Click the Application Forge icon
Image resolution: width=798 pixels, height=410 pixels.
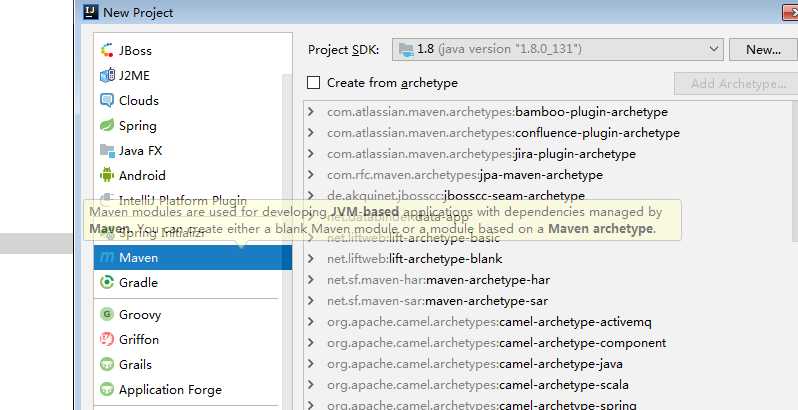pos(107,390)
